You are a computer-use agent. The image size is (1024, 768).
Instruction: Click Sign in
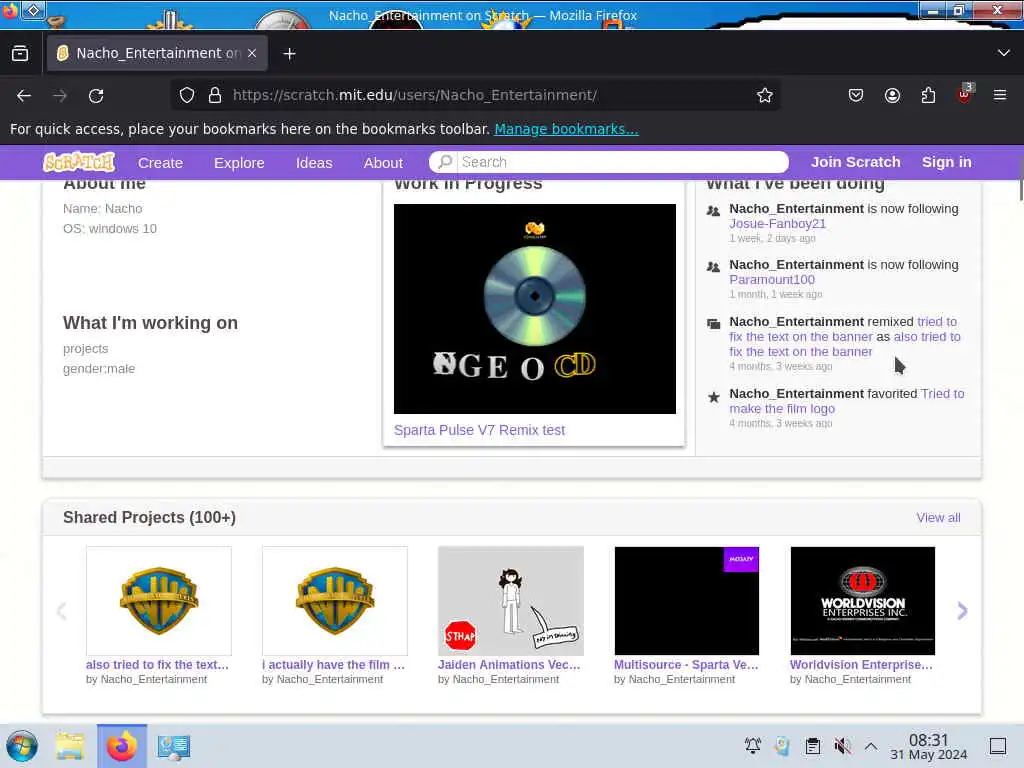tap(946, 162)
